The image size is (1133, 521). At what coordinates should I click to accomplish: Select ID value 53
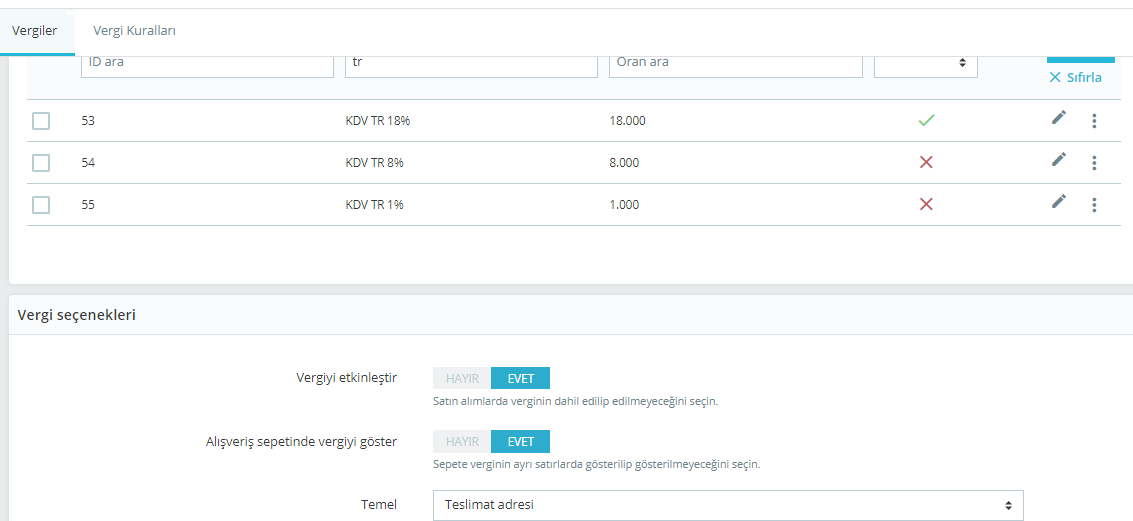point(88,121)
